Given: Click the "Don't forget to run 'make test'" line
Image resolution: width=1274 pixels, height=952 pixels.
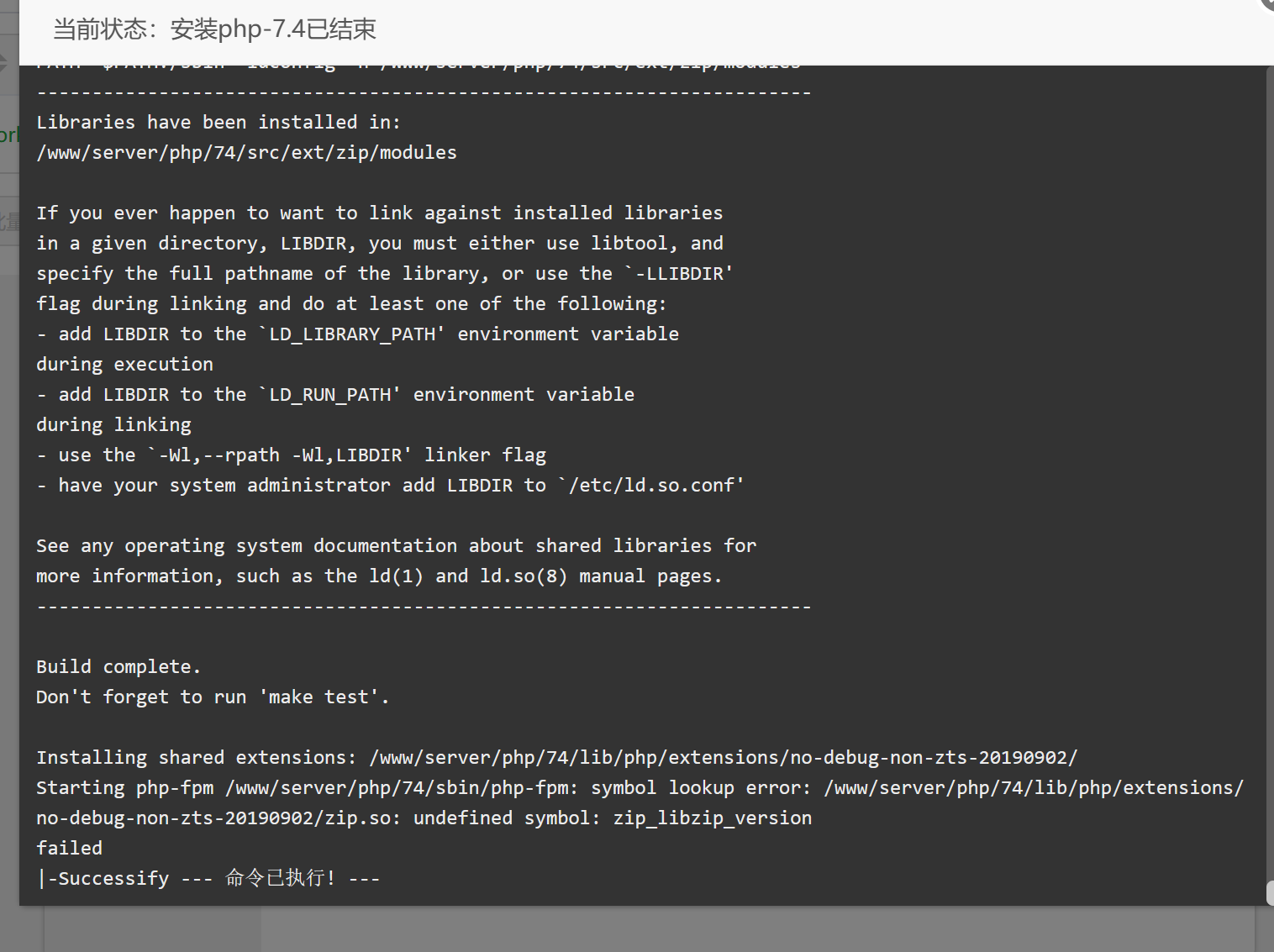Looking at the screenshot, I should click(x=213, y=697).
